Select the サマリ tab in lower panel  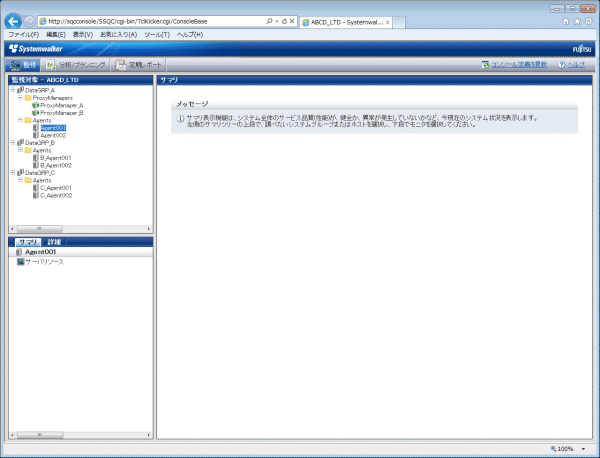(28, 242)
